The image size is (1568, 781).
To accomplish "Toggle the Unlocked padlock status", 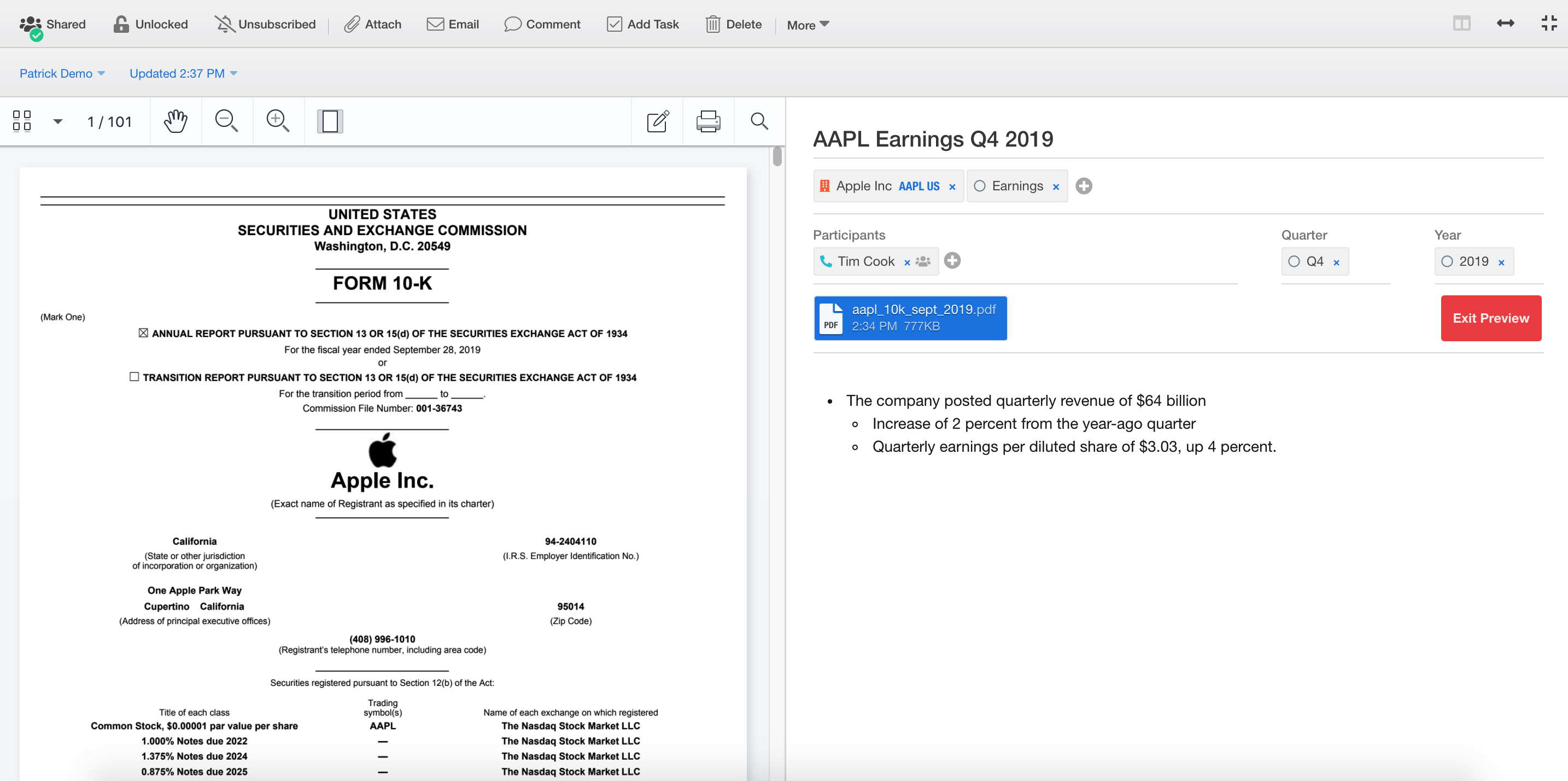I will click(x=150, y=25).
